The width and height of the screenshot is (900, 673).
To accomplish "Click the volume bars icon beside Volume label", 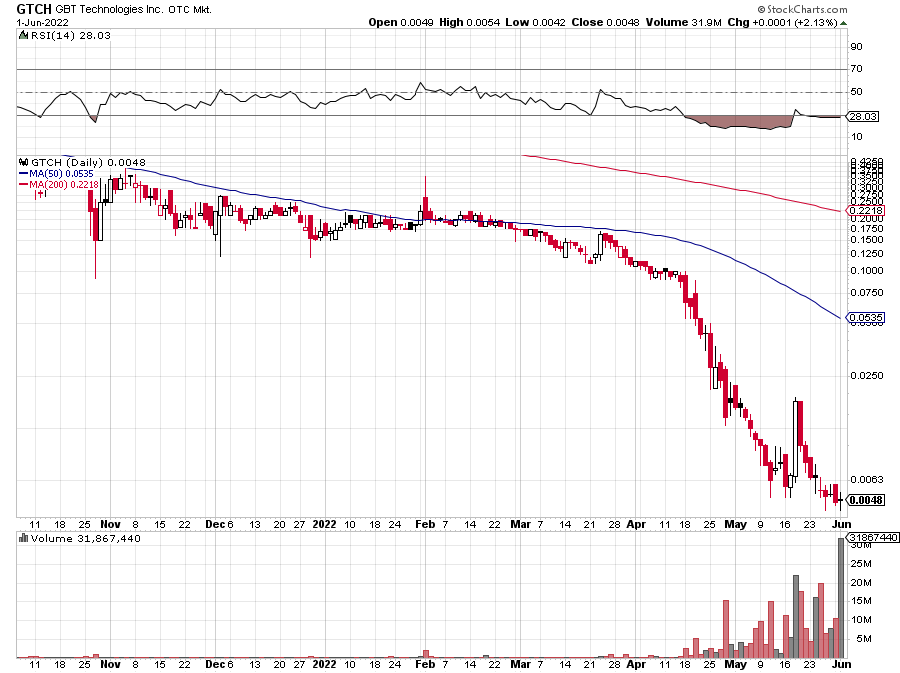I will pyautogui.click(x=24, y=538).
